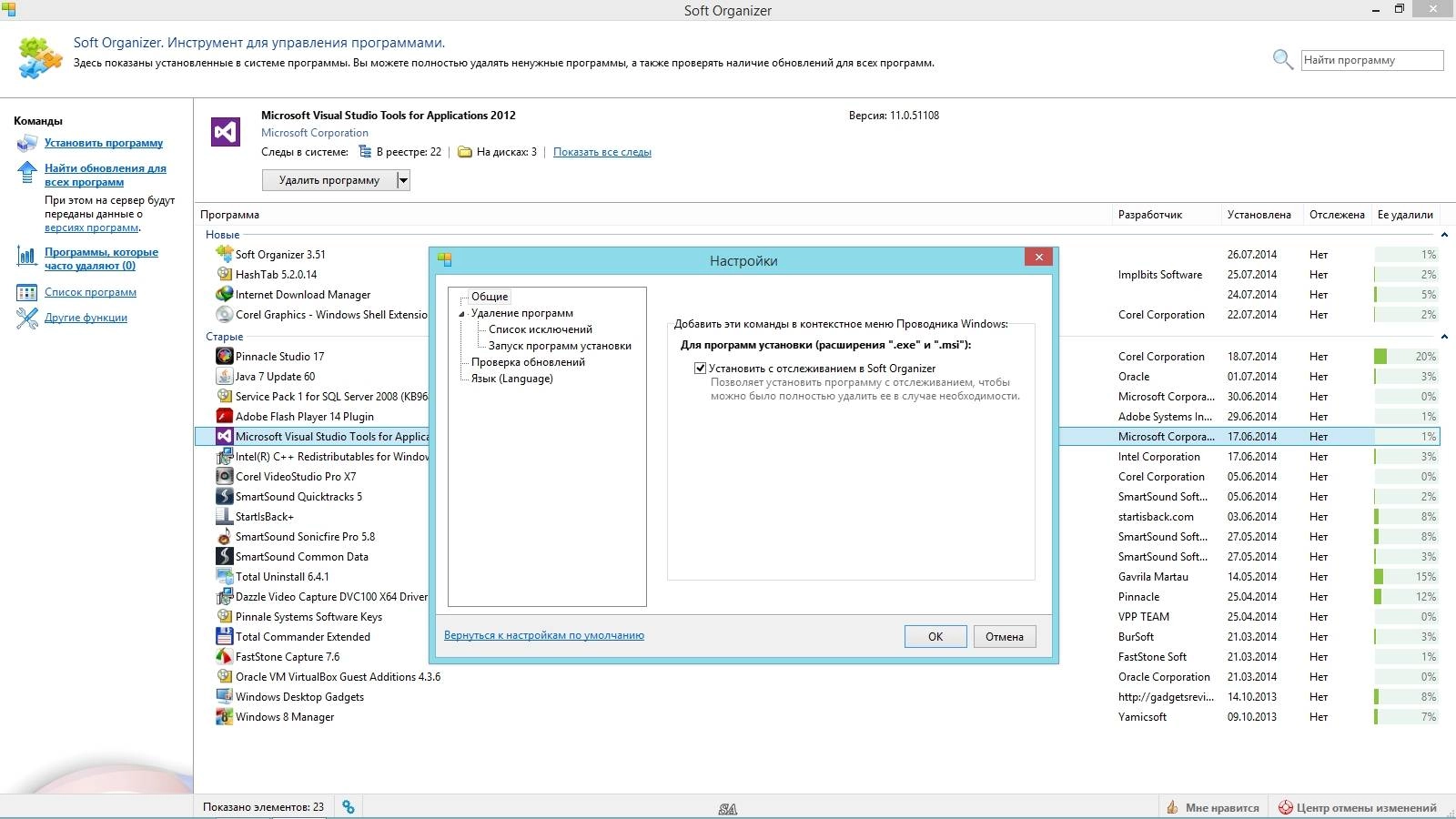Open 'Найти обновления для всех программ' link
The width and height of the screenshot is (1456, 819).
click(x=106, y=175)
